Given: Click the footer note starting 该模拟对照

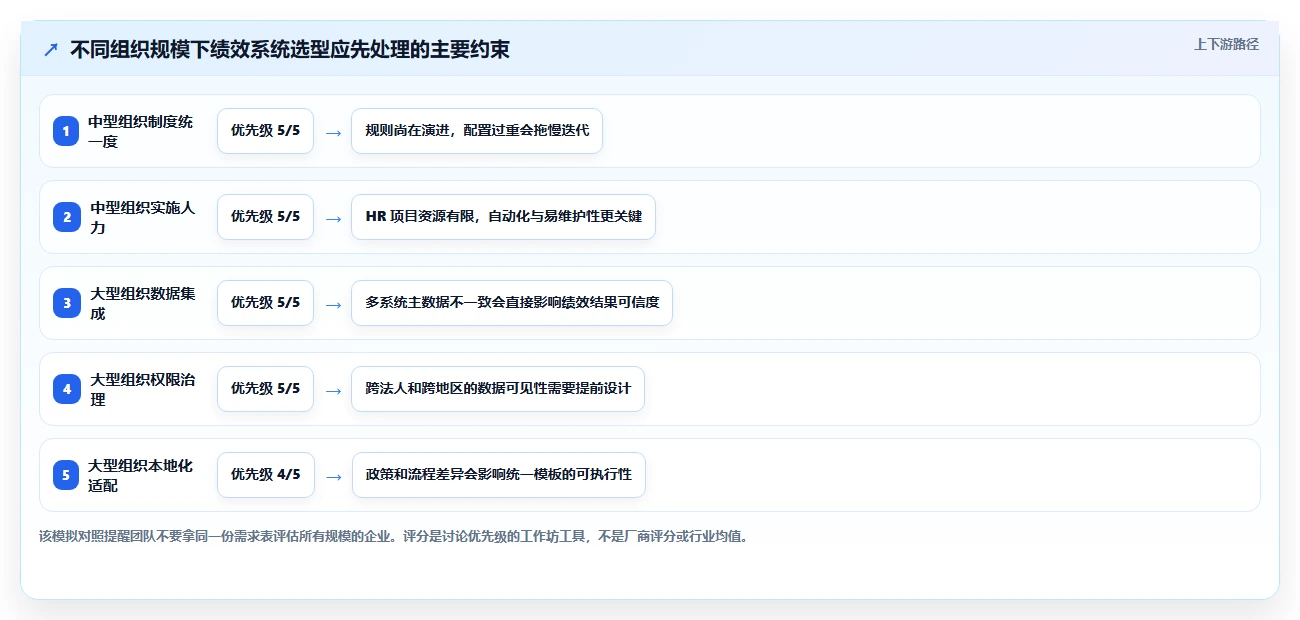Looking at the screenshot, I should (393, 537).
